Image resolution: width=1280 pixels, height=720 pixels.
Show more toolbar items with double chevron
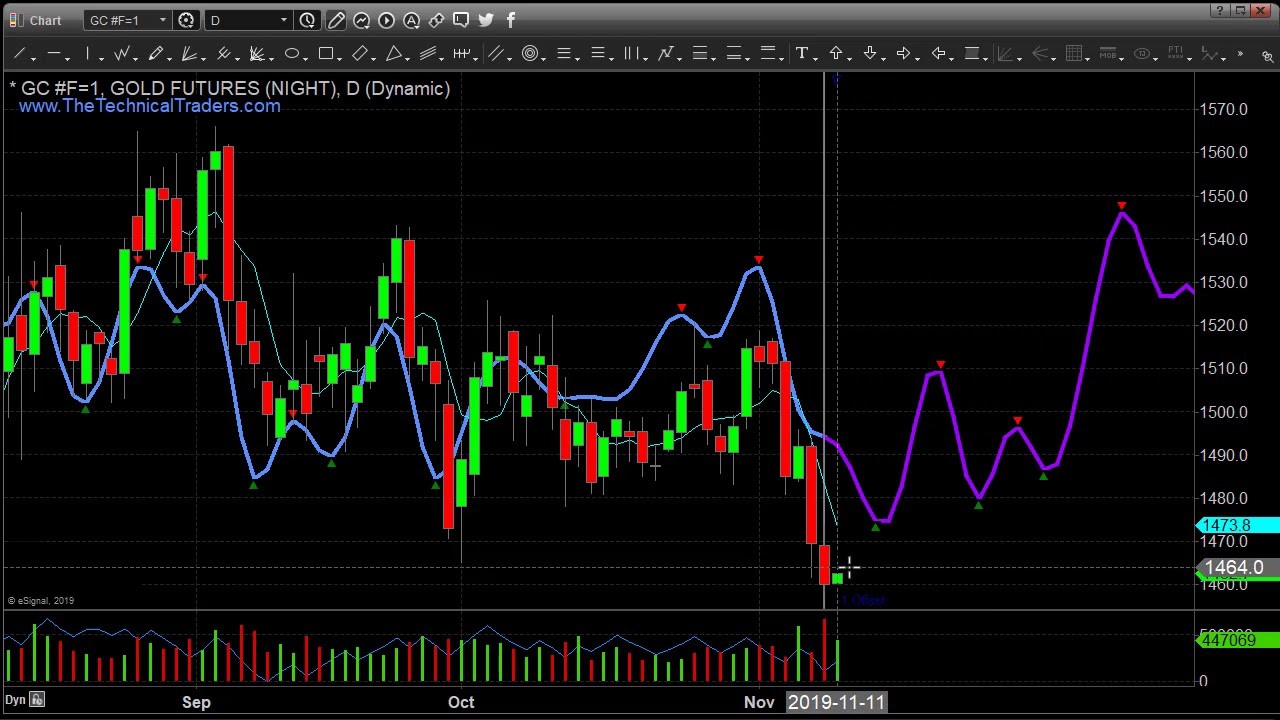tap(1240, 54)
